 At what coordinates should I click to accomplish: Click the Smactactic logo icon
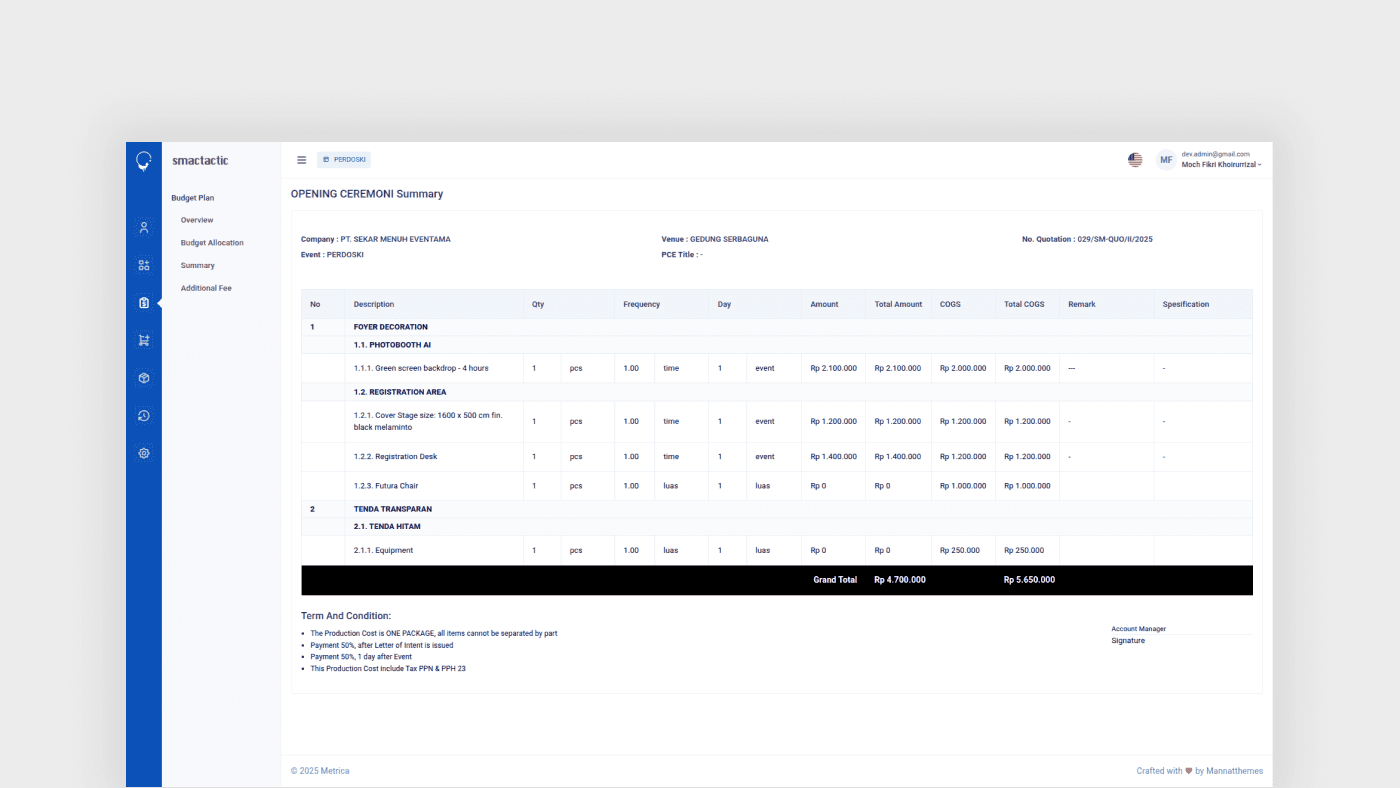[x=144, y=161]
